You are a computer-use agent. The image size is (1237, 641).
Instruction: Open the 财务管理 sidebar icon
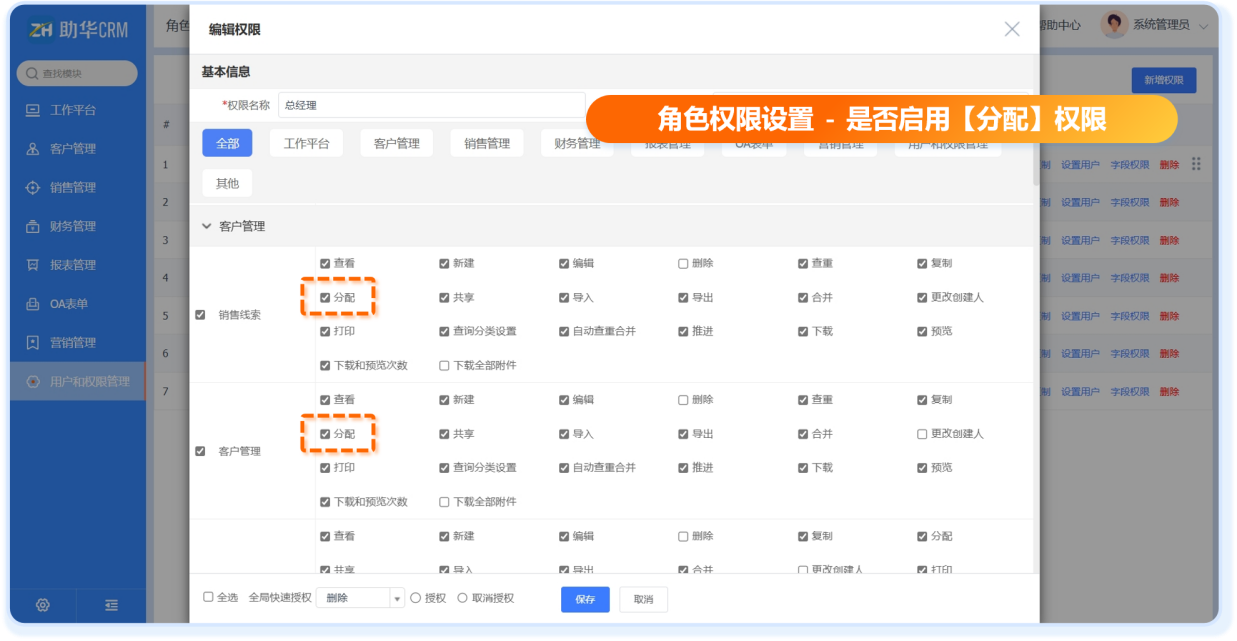pyautogui.click(x=33, y=226)
